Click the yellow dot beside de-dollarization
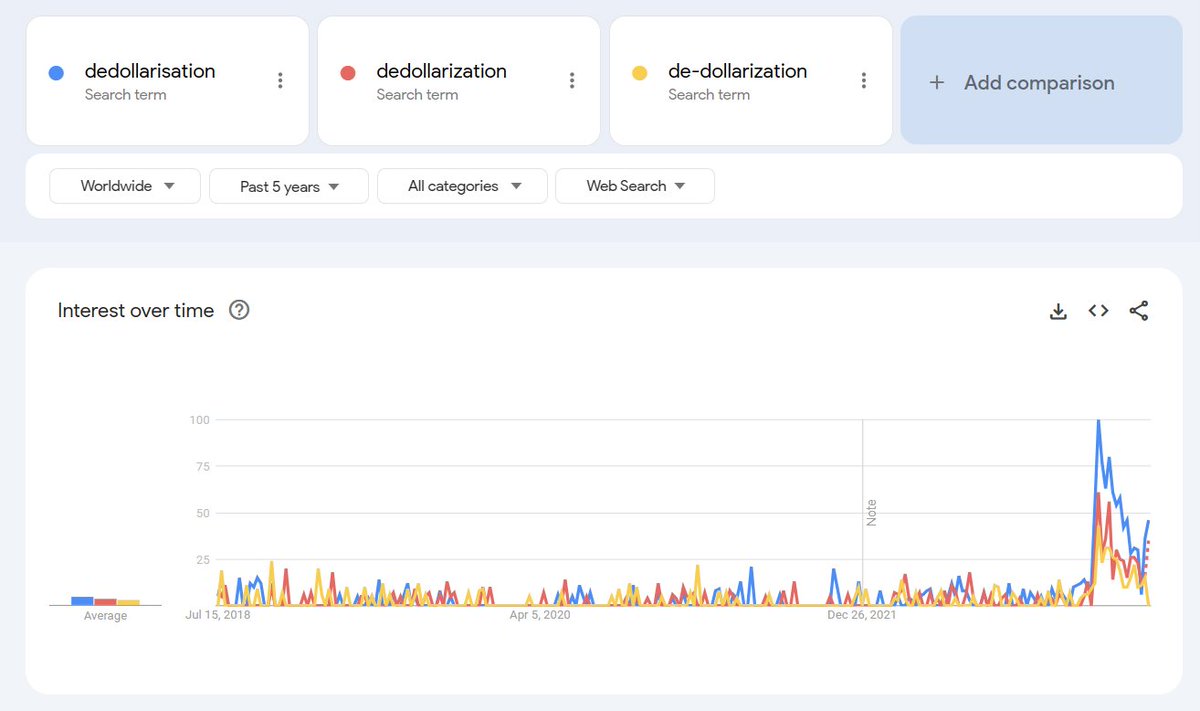 (640, 73)
